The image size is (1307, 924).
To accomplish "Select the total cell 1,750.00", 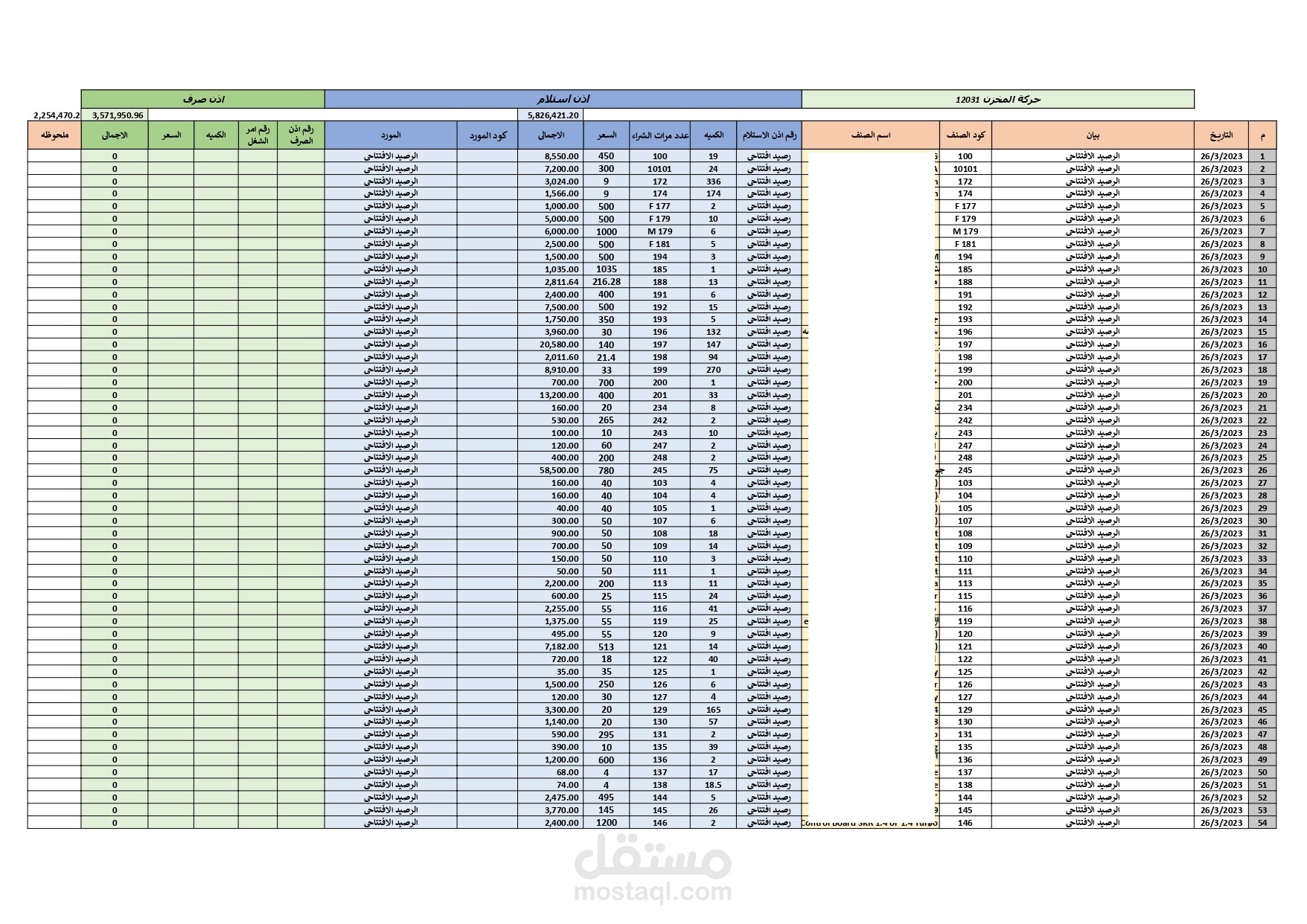I will pos(551,319).
